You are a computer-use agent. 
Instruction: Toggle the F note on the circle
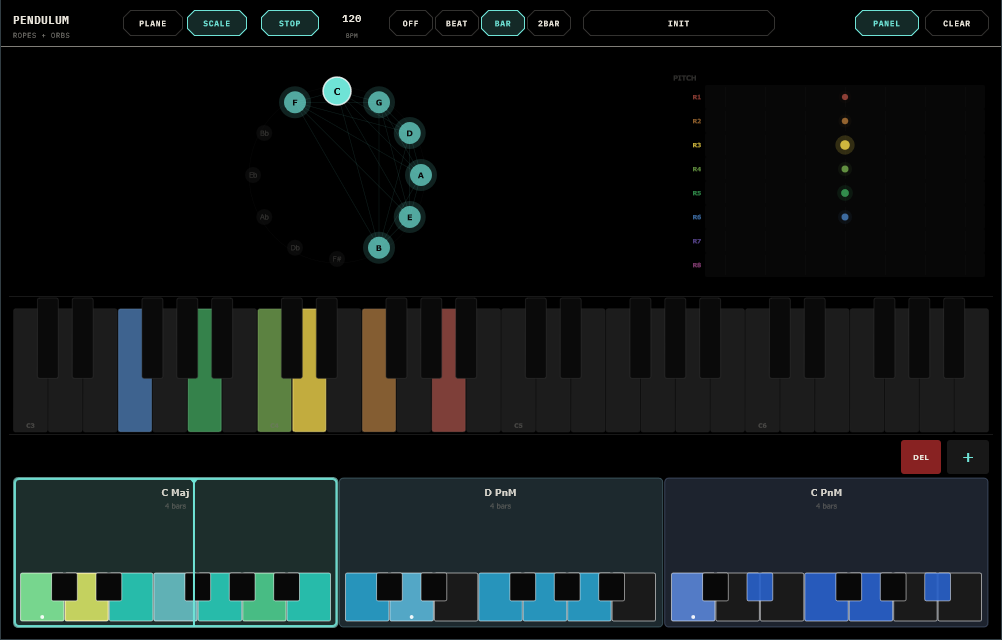coord(295,102)
